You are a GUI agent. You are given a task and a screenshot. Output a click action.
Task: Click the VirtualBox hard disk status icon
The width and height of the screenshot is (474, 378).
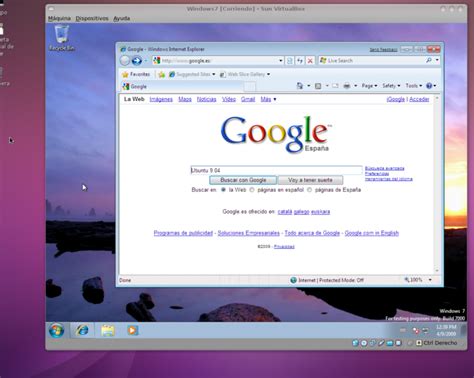tap(355, 343)
